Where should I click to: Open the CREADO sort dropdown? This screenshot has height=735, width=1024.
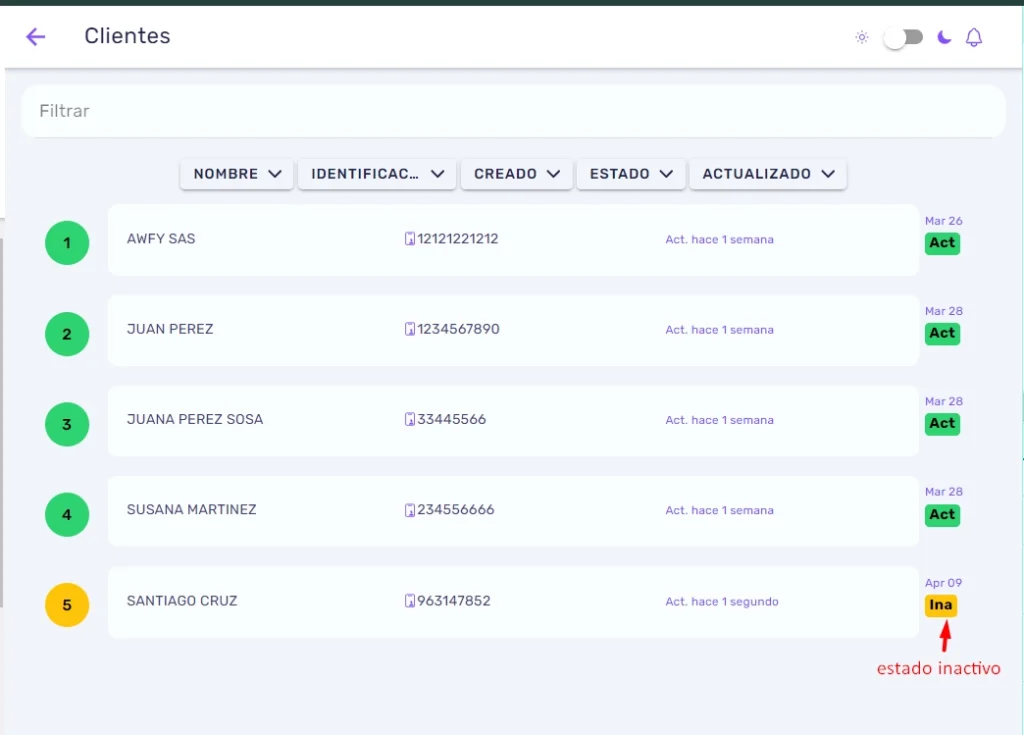click(517, 174)
